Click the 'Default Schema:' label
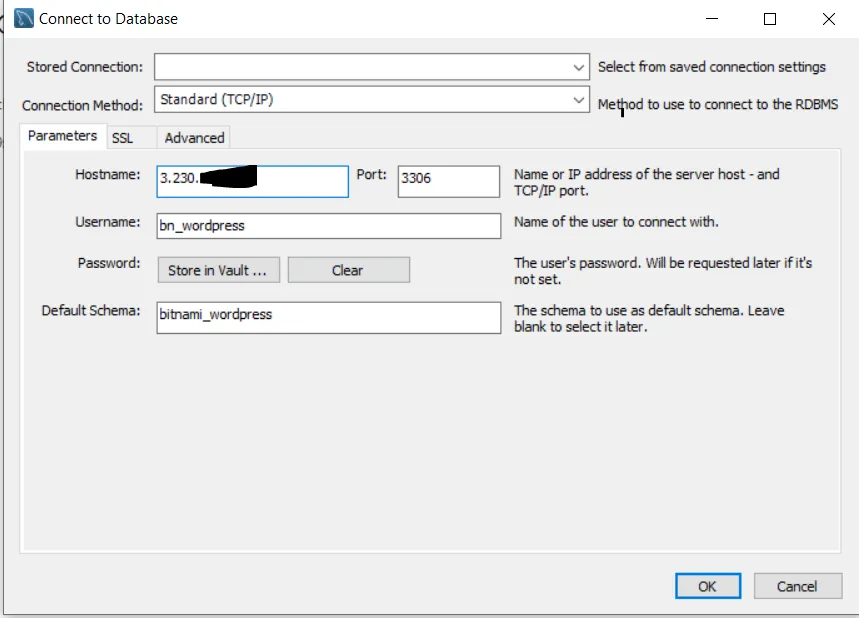The image size is (859, 618). 91,311
